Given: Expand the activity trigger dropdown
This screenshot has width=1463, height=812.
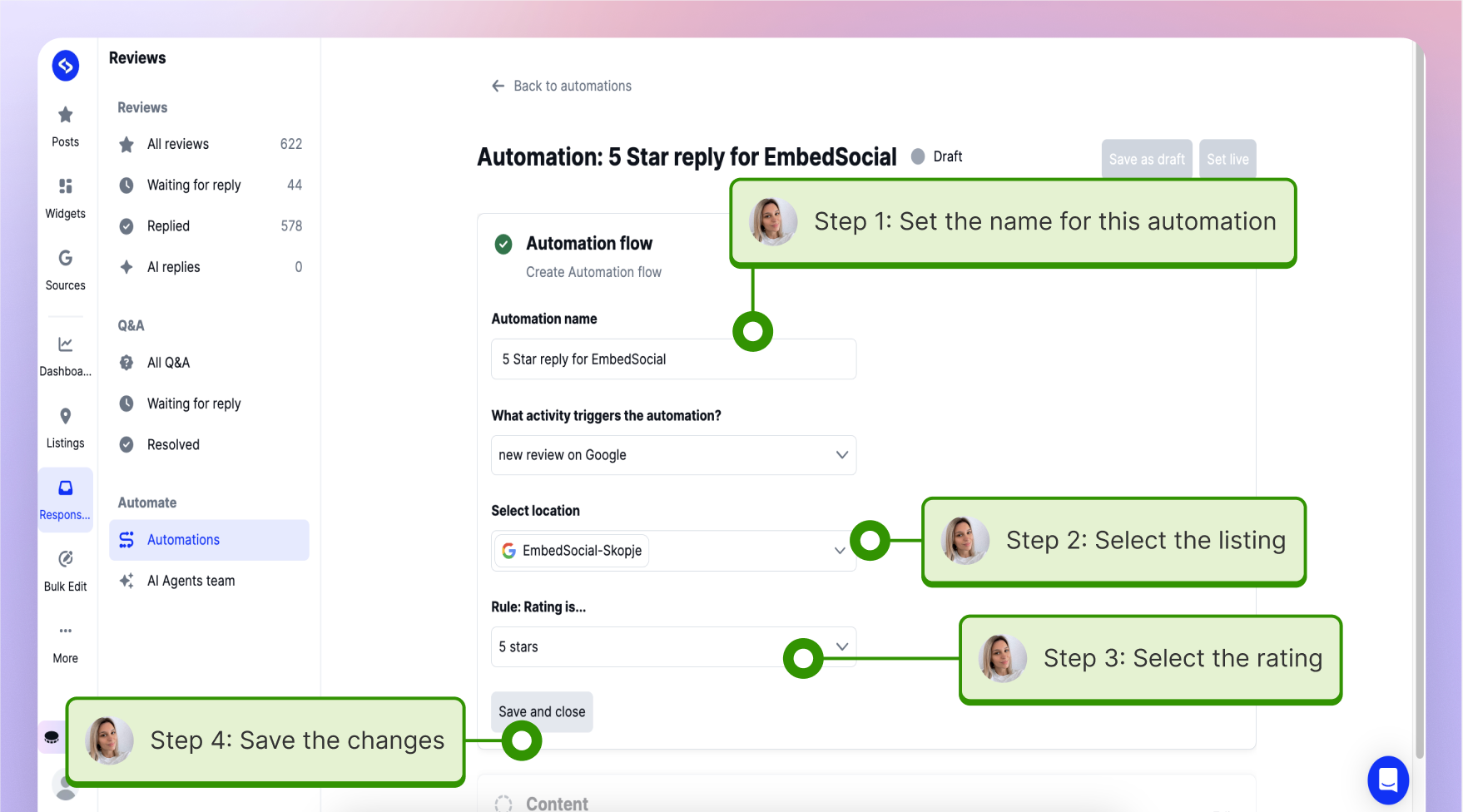Looking at the screenshot, I should coord(673,455).
